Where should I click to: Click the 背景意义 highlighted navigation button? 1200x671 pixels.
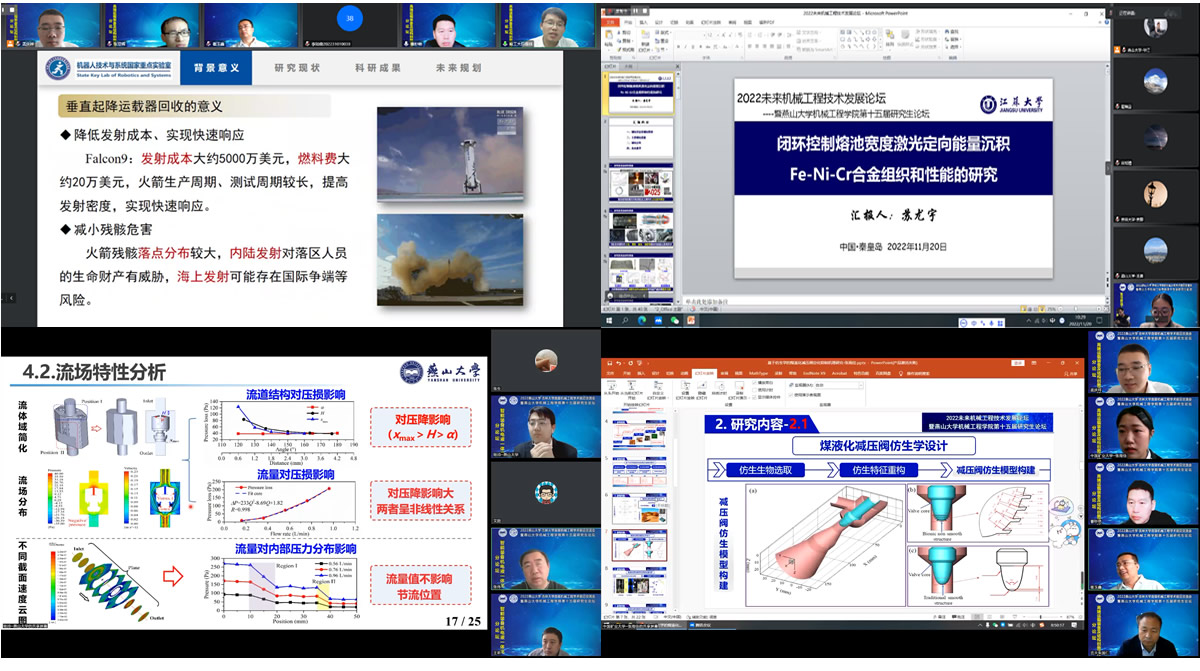click(x=217, y=68)
